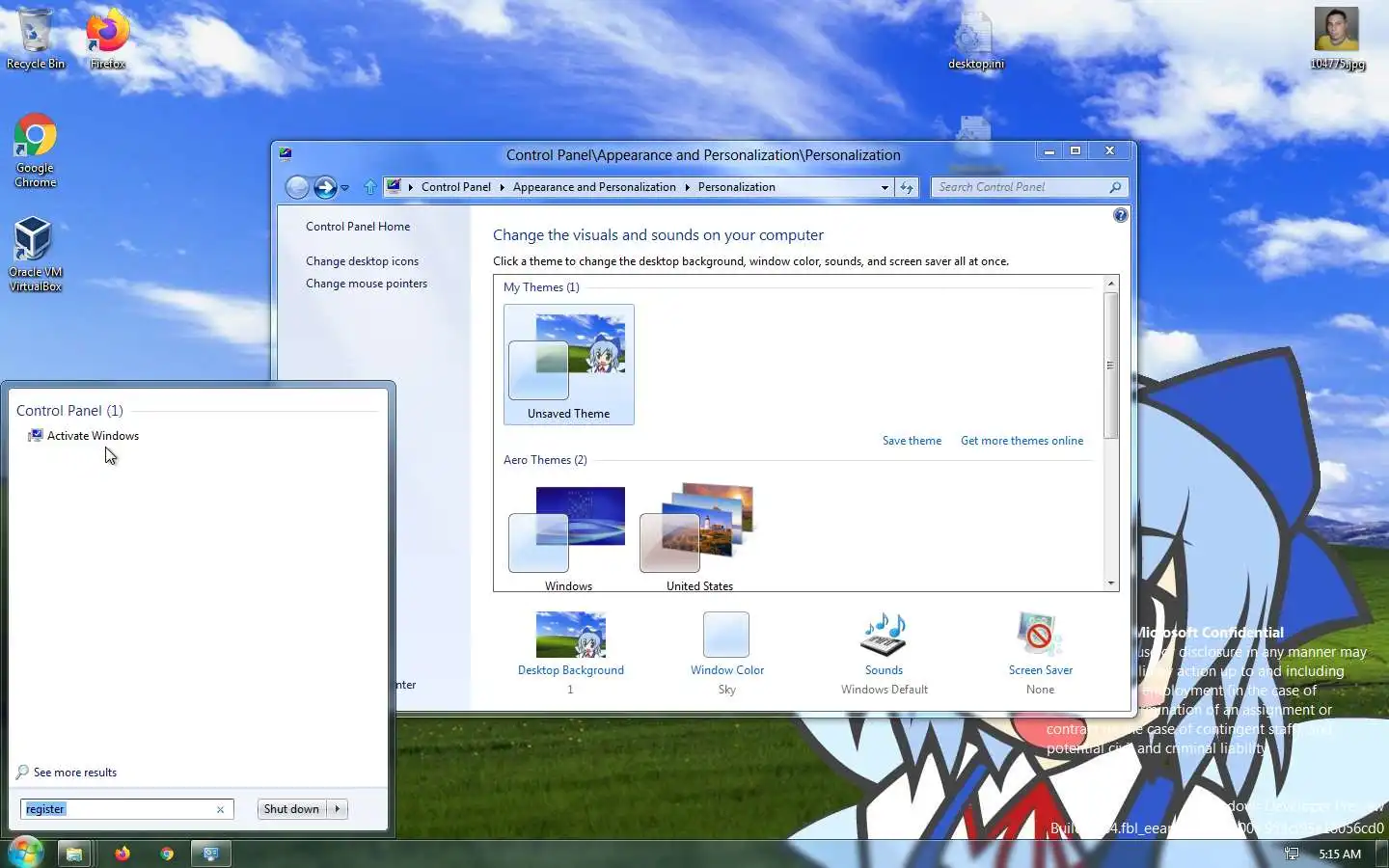This screenshot has height=868, width=1389.
Task: Click the Shut down button
Action: (291, 809)
